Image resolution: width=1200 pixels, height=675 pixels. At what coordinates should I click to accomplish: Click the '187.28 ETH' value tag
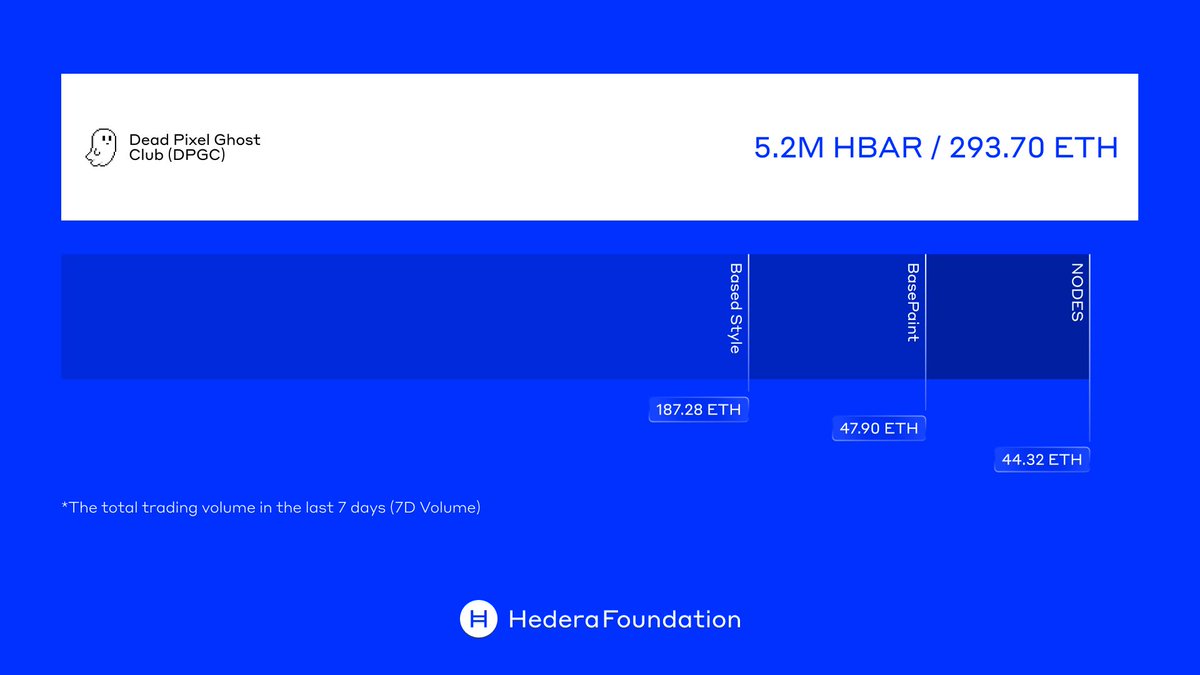tap(698, 409)
